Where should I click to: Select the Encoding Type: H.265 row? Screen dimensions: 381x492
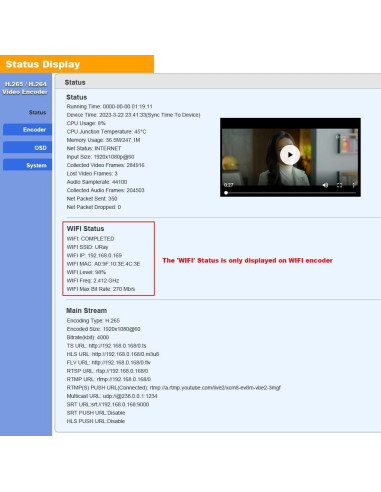coord(93,321)
